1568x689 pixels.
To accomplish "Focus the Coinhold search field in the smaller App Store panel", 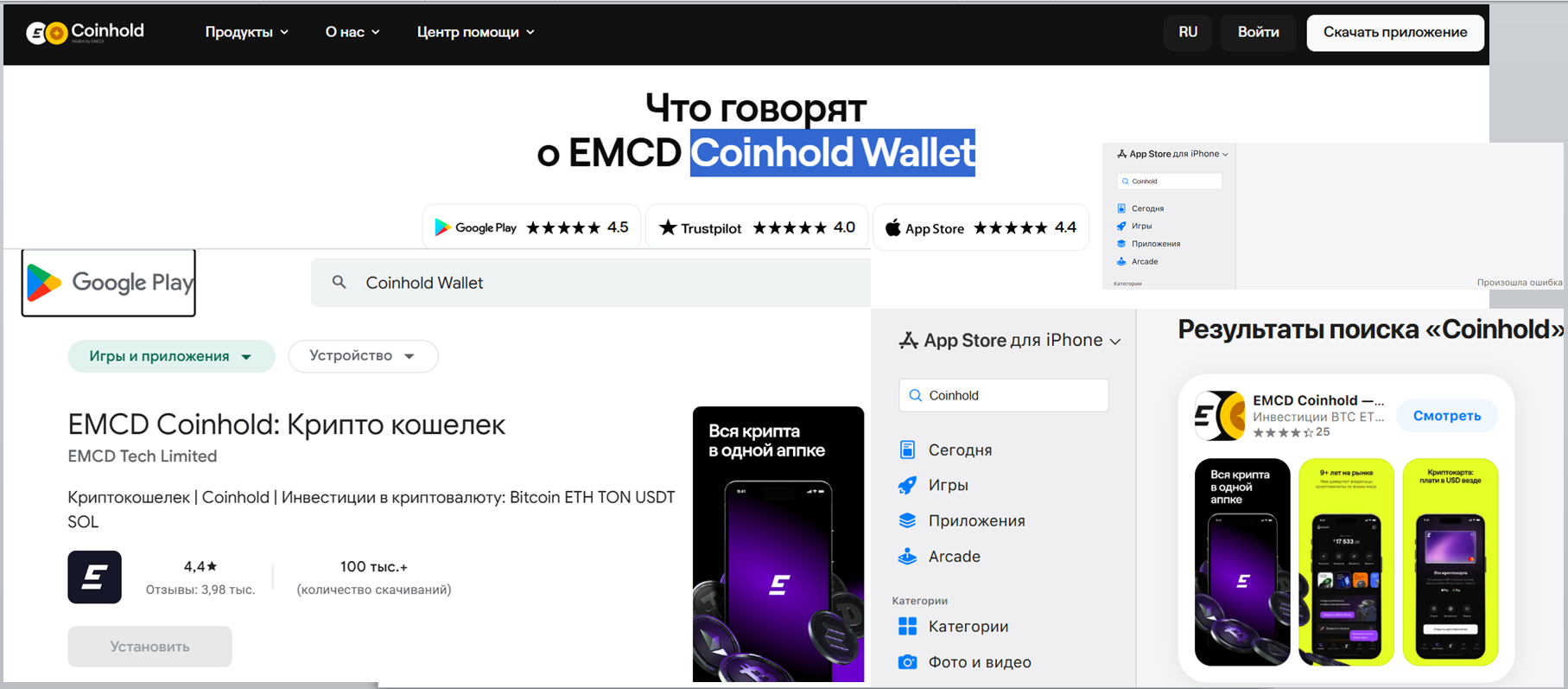I will click(x=1170, y=182).
